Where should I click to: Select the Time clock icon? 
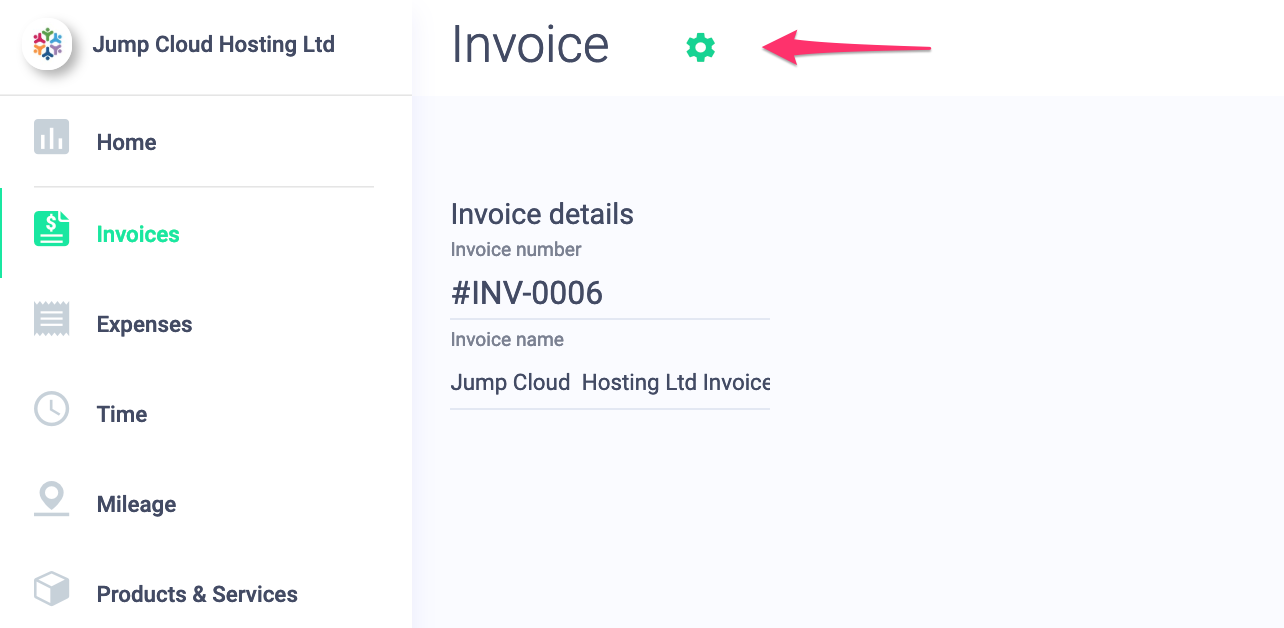pyautogui.click(x=51, y=409)
